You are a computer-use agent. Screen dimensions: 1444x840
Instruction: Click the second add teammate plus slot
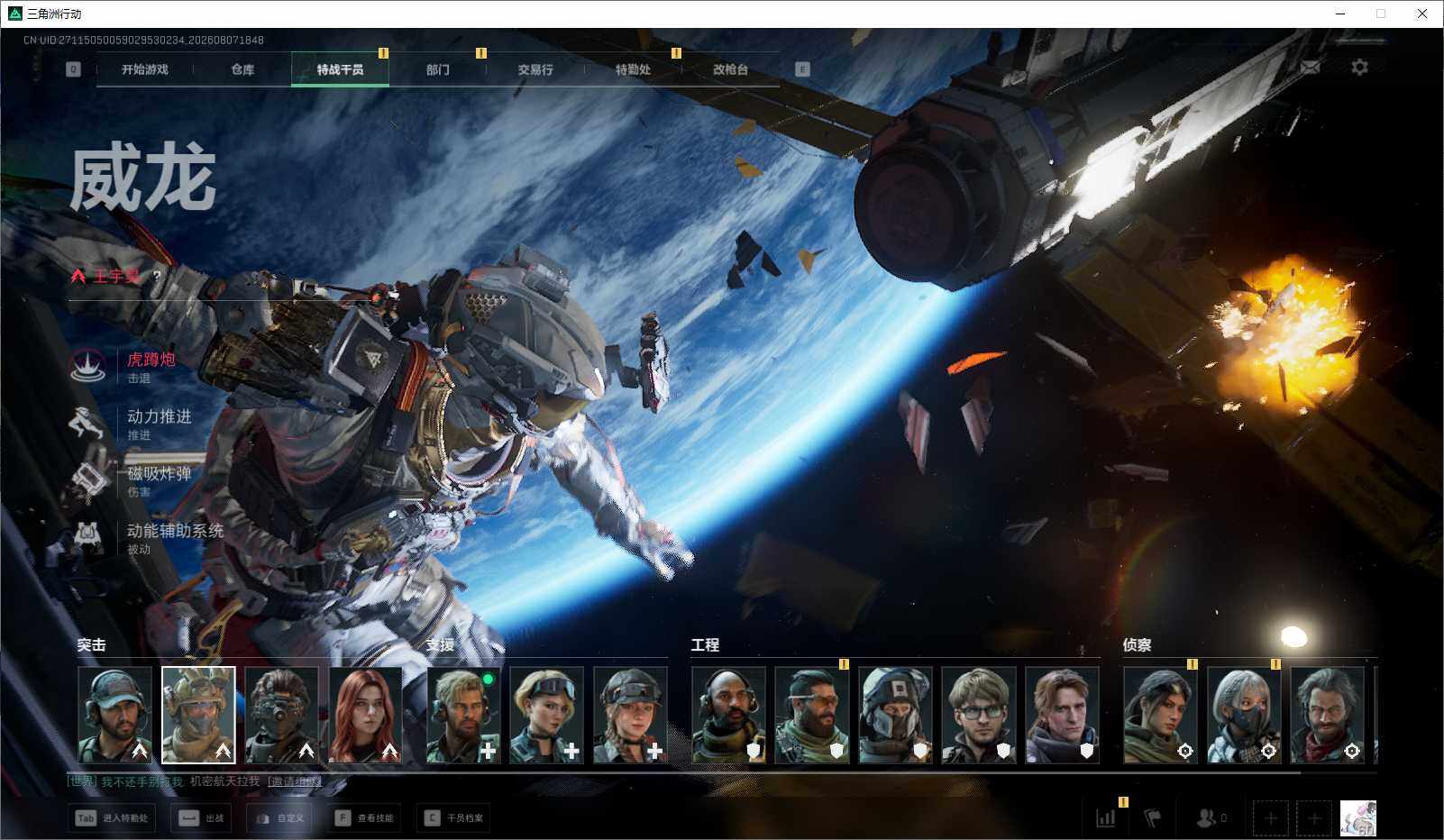pos(1314,818)
